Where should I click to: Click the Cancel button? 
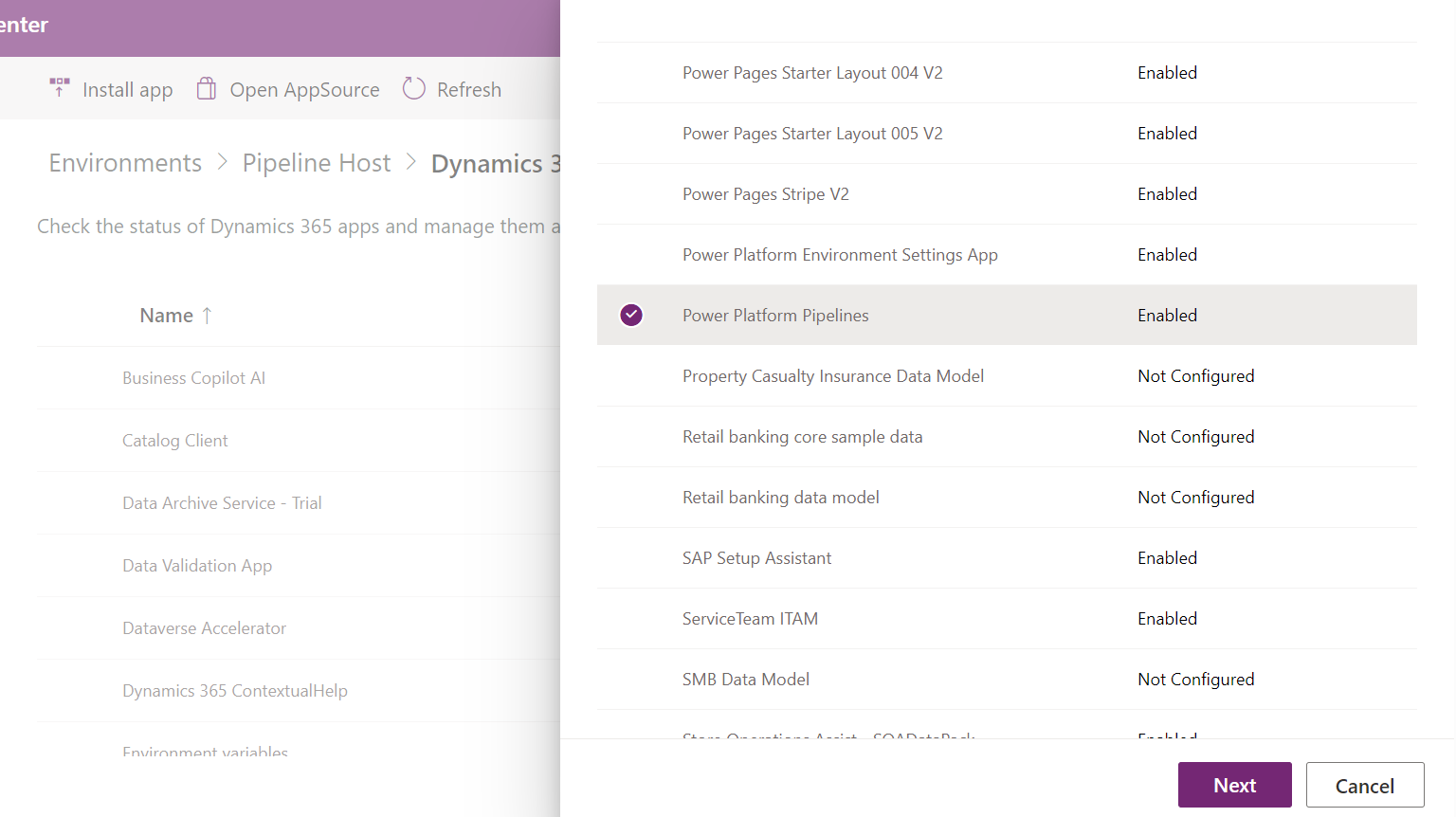click(x=1365, y=785)
